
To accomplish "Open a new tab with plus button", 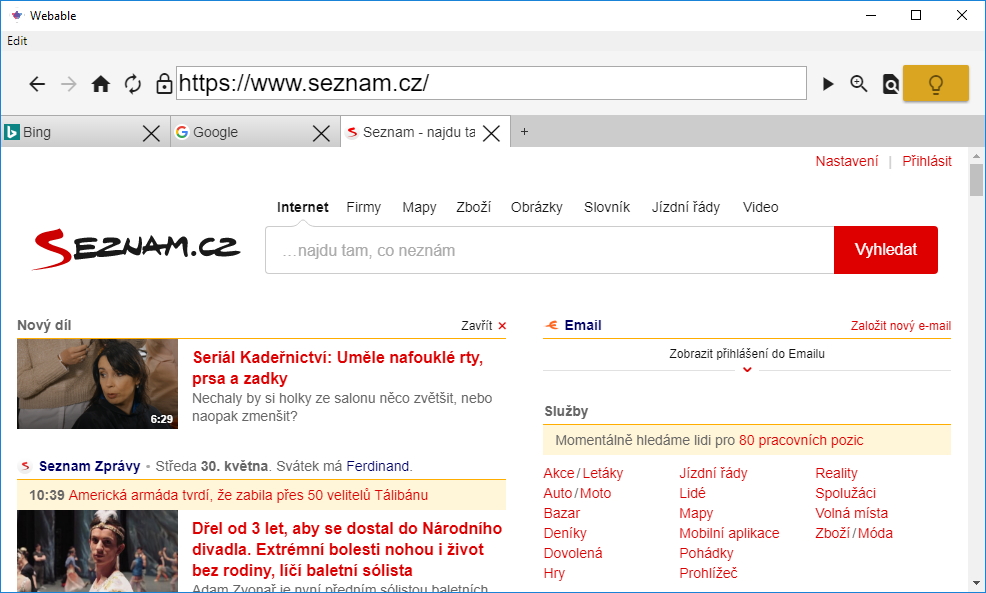I will coord(524,132).
